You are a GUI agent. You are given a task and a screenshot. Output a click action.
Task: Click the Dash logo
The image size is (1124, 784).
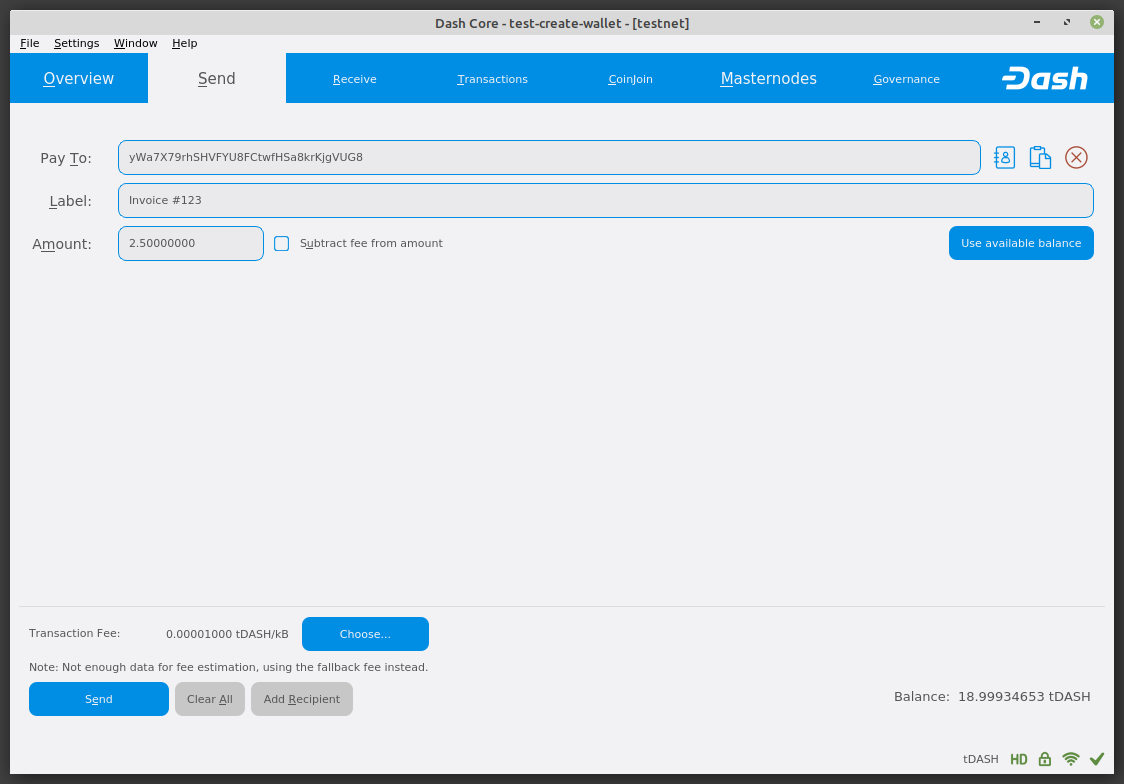pos(1044,79)
